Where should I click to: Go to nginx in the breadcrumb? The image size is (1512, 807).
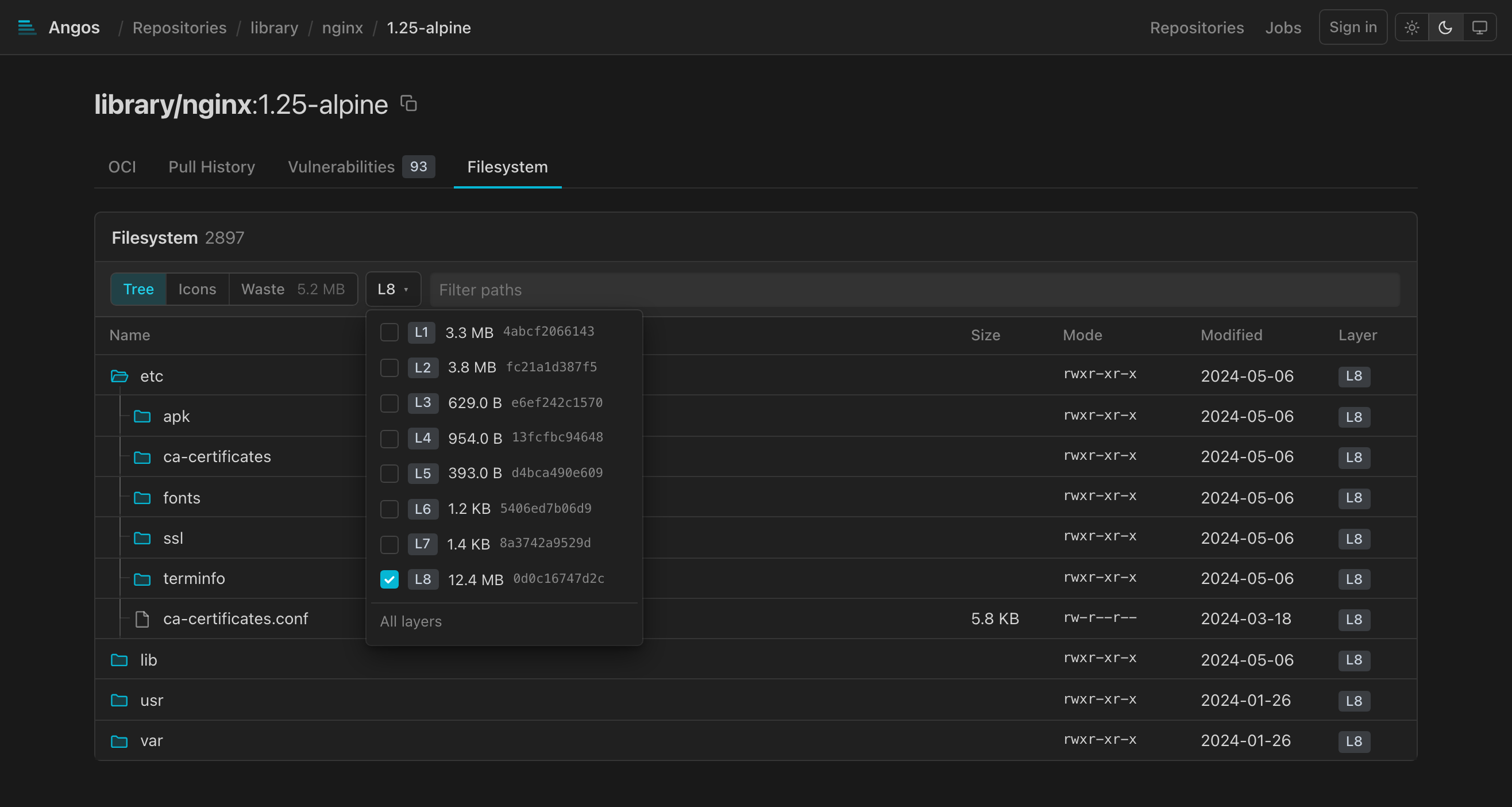[342, 28]
